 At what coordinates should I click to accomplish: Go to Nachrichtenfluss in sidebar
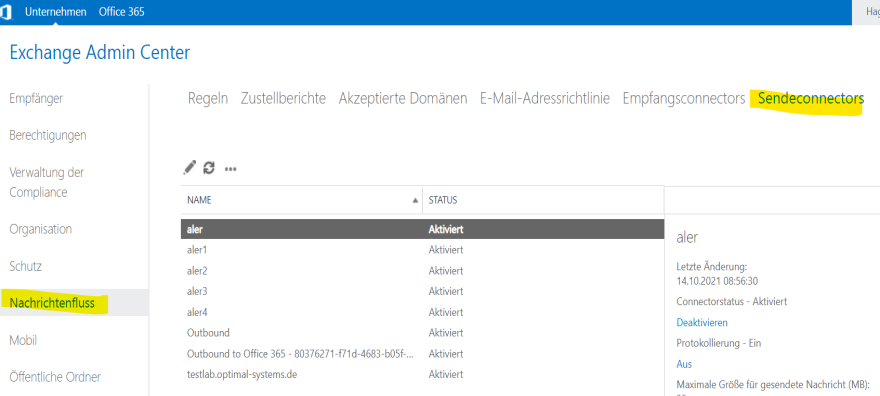pyautogui.click(x=52, y=303)
